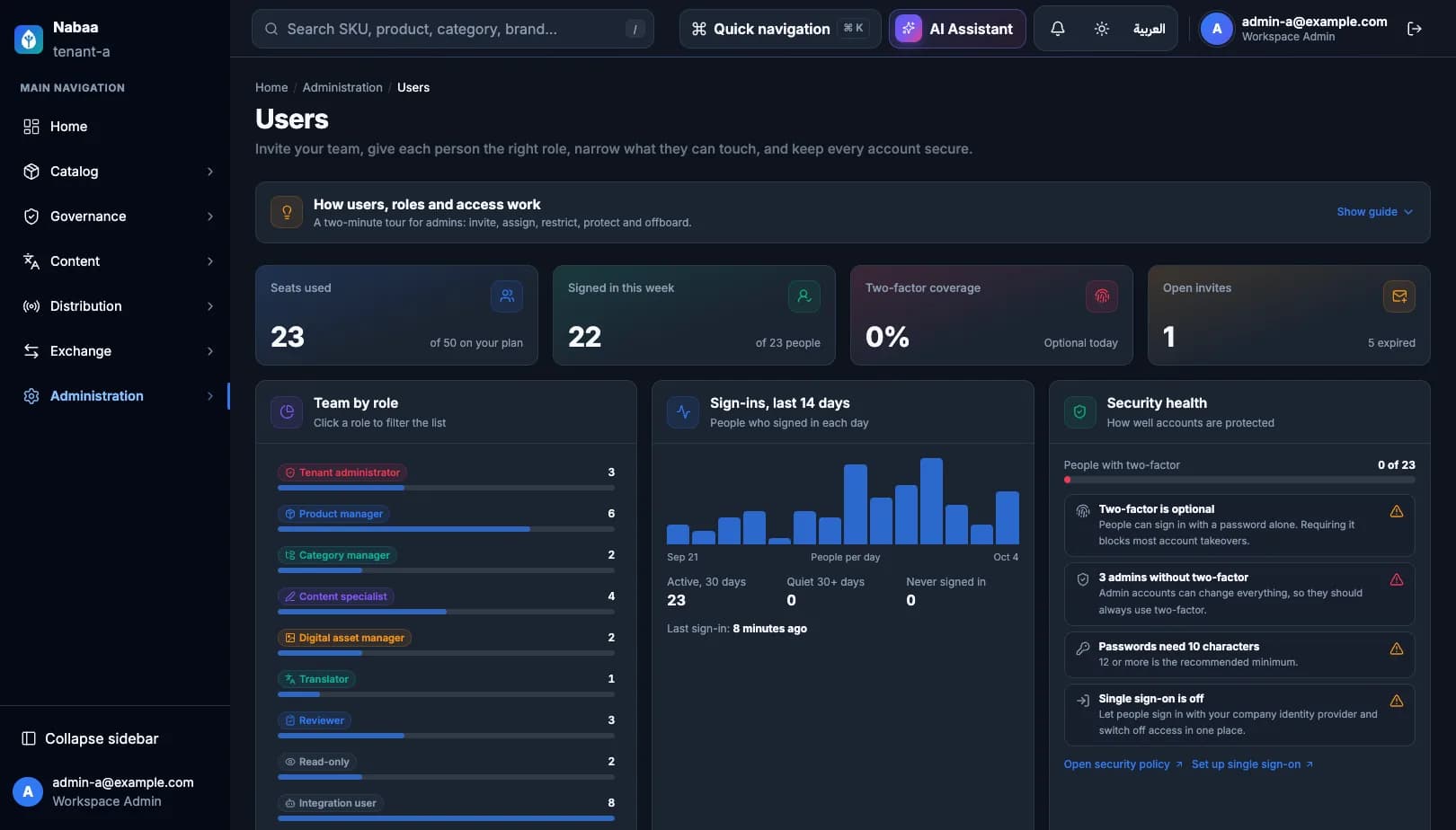Image resolution: width=1456 pixels, height=830 pixels.
Task: Click the warning icon for Single sign-on
Action: (1397, 701)
